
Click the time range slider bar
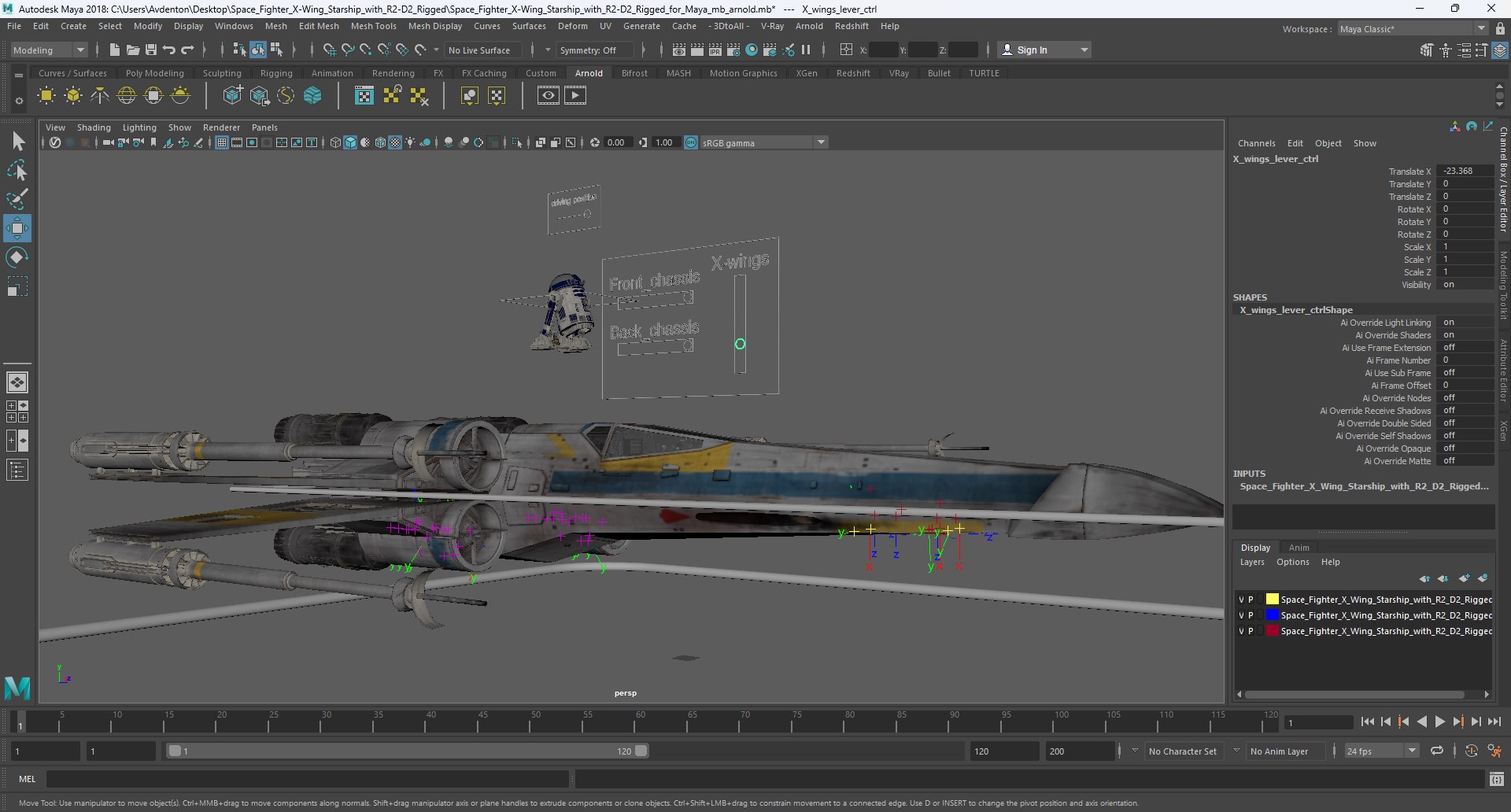(x=408, y=751)
